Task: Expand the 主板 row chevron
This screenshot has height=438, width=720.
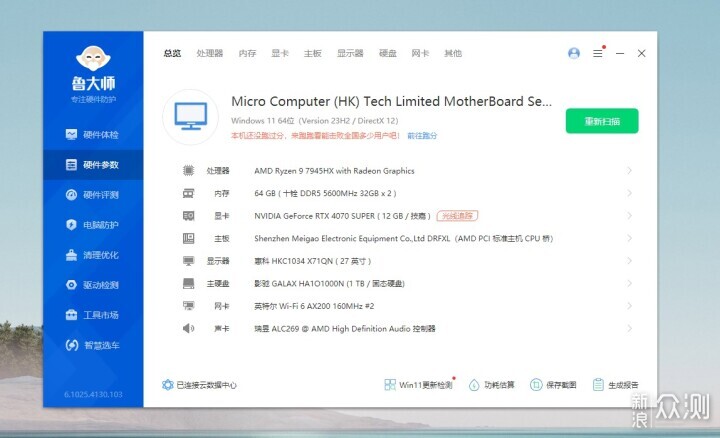Action: (629, 238)
